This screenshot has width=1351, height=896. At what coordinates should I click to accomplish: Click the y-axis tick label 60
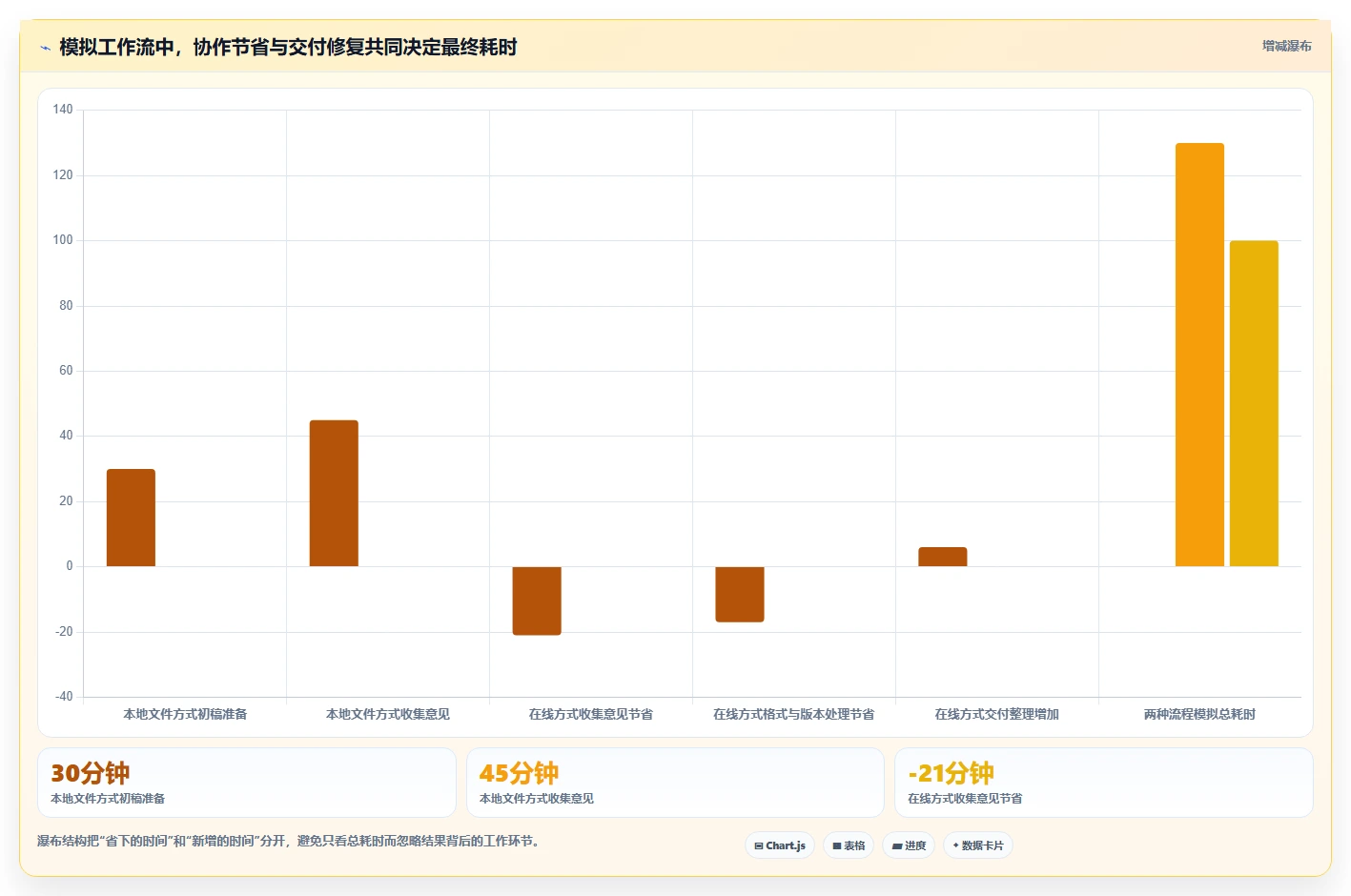click(x=66, y=371)
